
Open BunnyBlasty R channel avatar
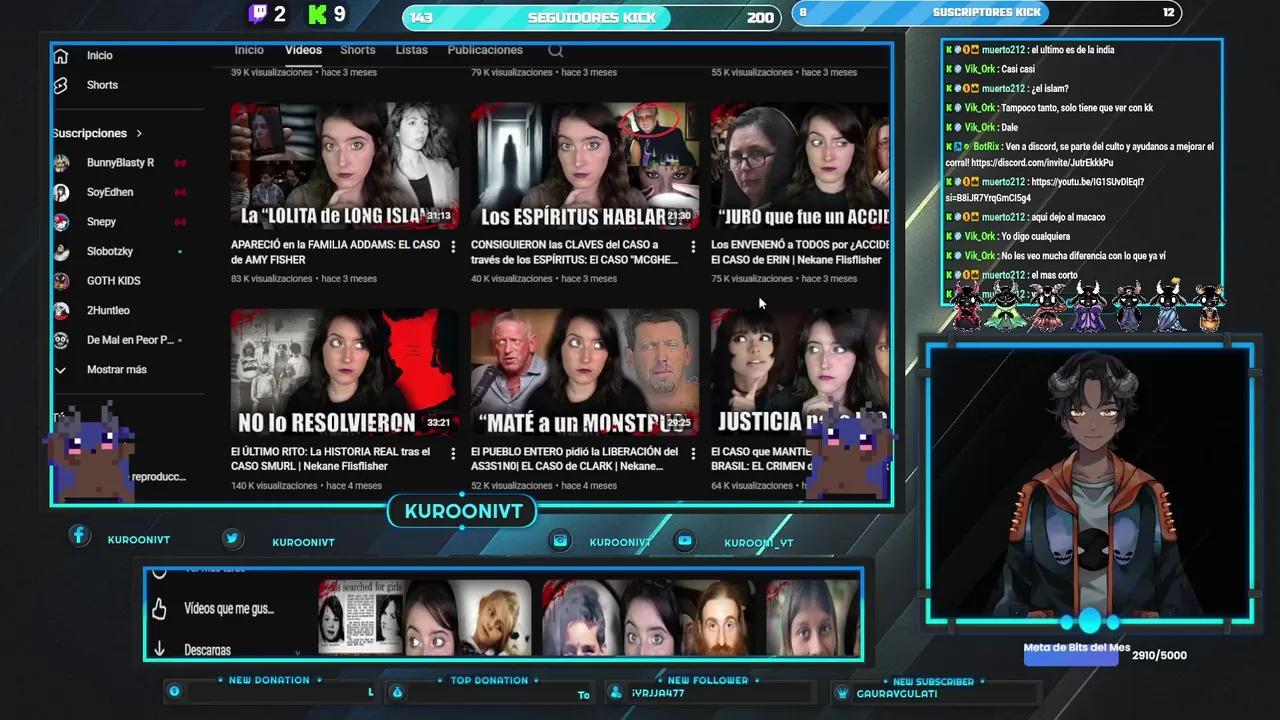tap(62, 162)
